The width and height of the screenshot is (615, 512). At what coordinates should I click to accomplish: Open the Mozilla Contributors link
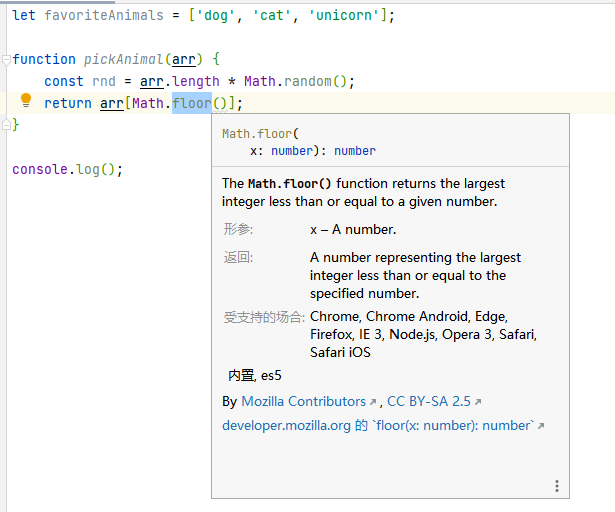tap(303, 401)
